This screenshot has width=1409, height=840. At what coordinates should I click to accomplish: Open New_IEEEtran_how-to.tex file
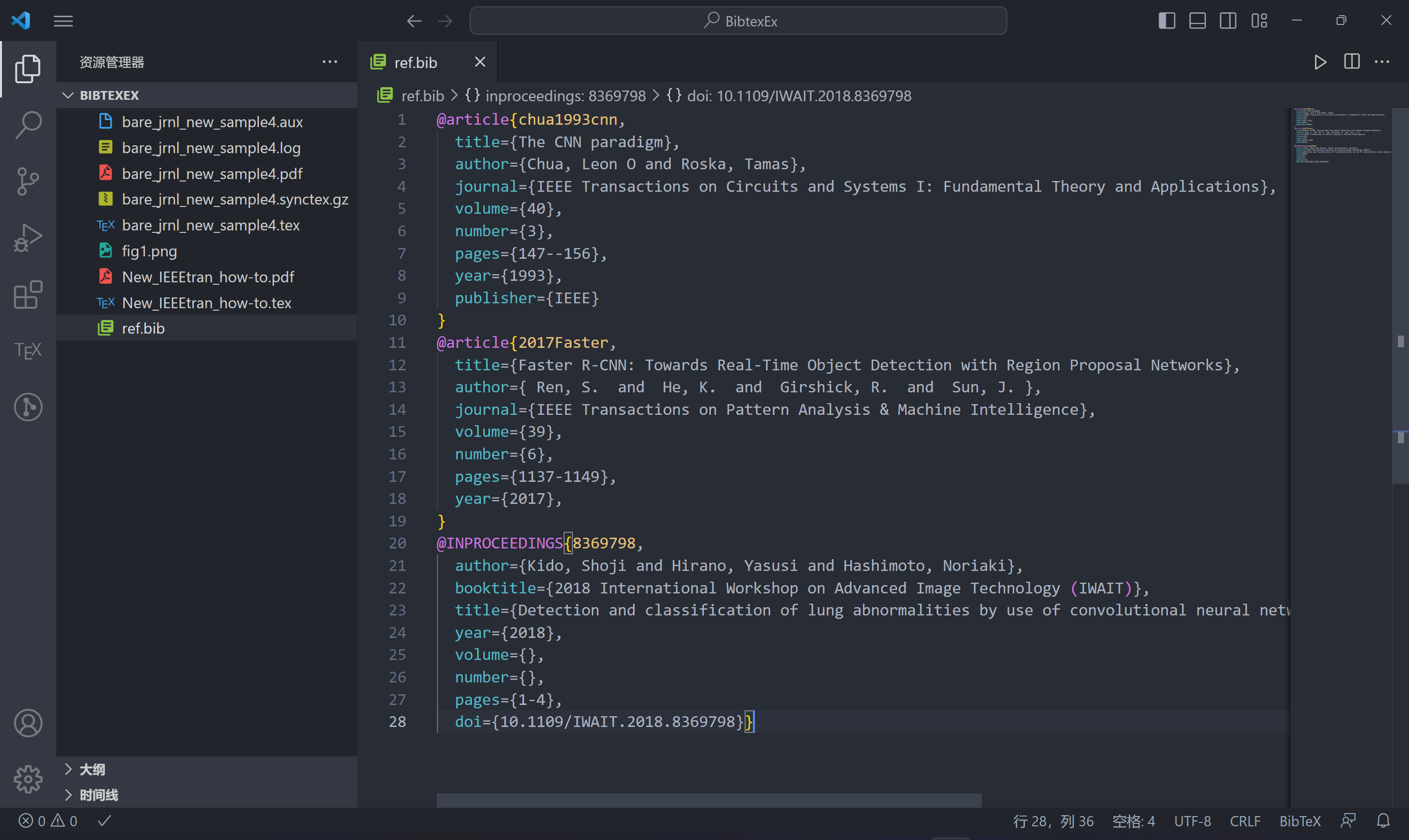[207, 303]
